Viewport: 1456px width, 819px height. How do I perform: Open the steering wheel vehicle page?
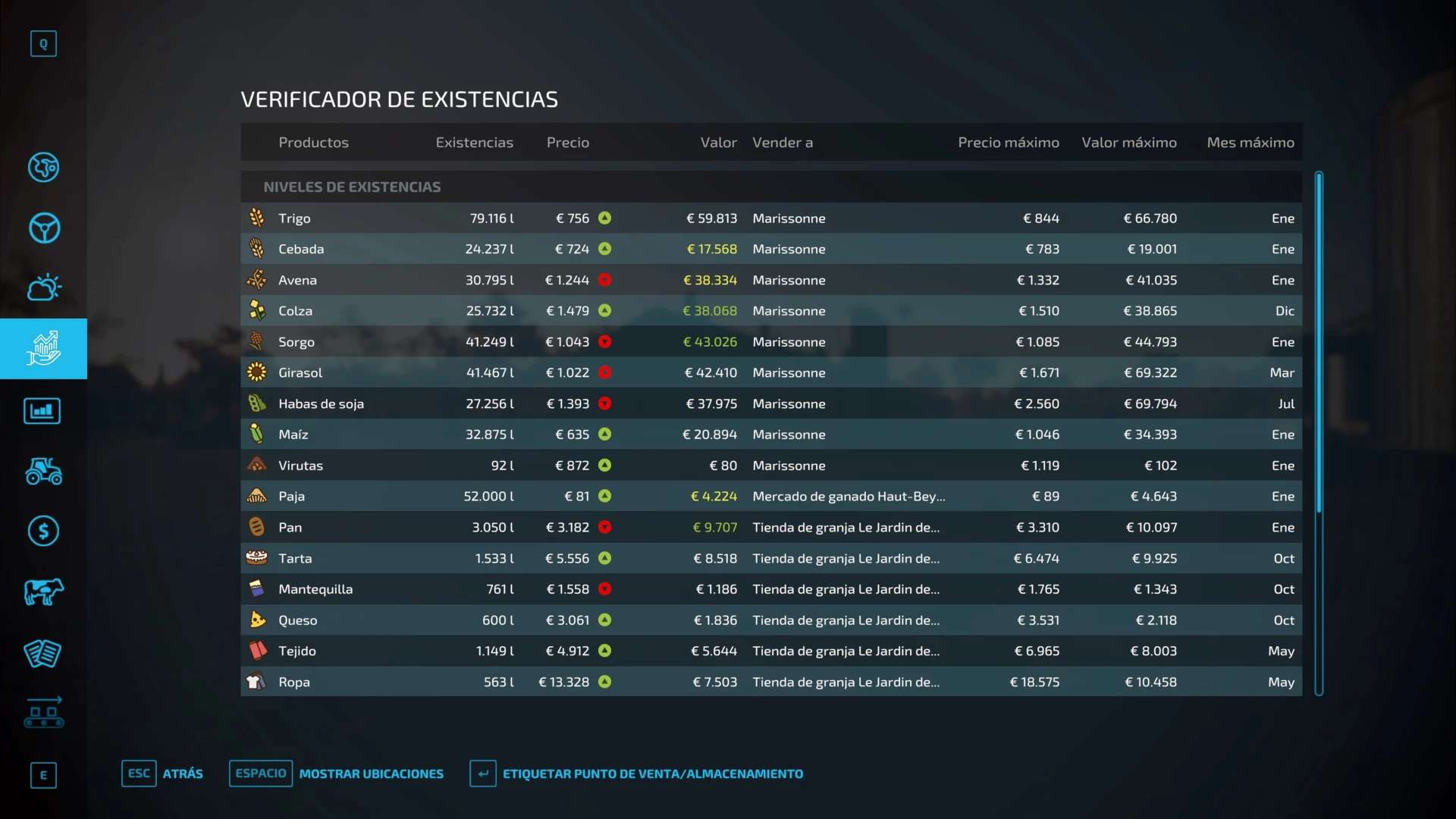point(43,227)
